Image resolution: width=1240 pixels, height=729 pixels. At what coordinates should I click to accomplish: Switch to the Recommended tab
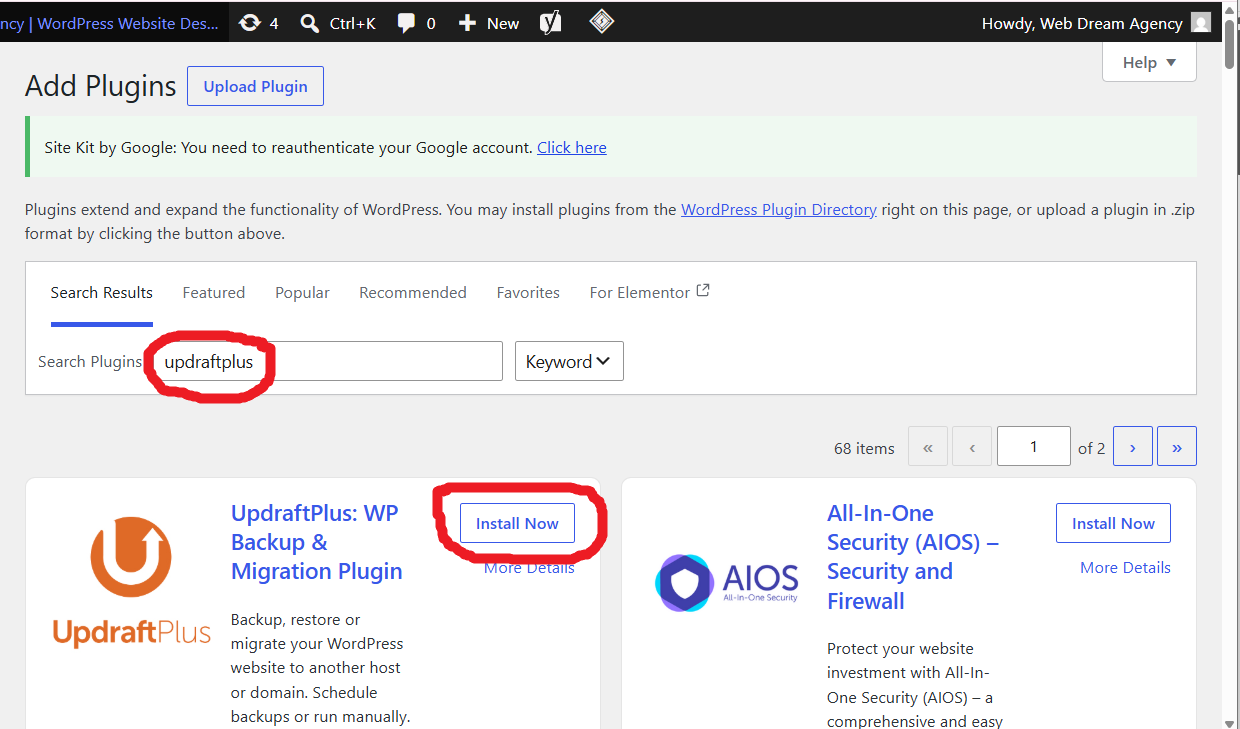click(x=413, y=292)
